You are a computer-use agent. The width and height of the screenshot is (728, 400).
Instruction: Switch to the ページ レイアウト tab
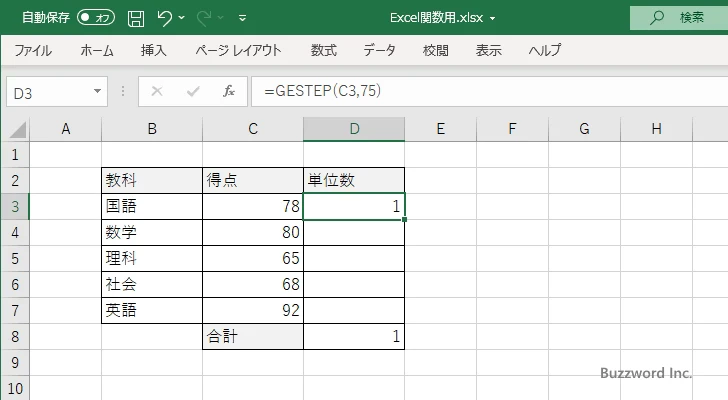click(x=238, y=50)
